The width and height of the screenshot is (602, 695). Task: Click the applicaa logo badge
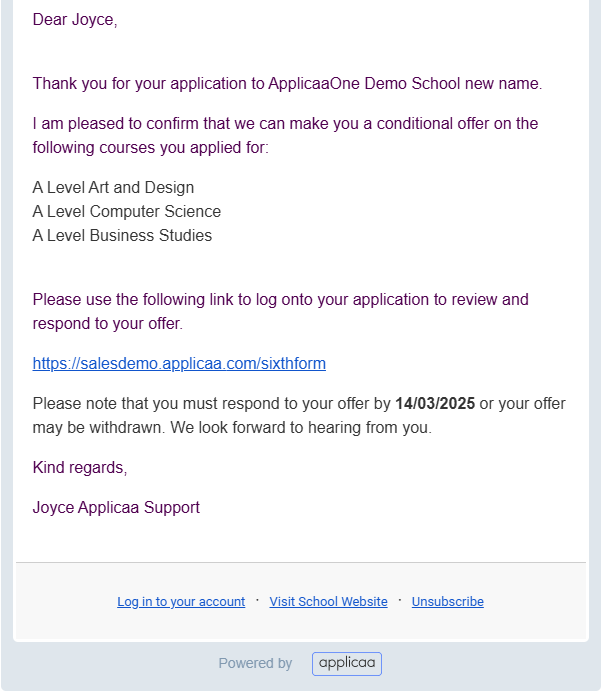point(347,663)
